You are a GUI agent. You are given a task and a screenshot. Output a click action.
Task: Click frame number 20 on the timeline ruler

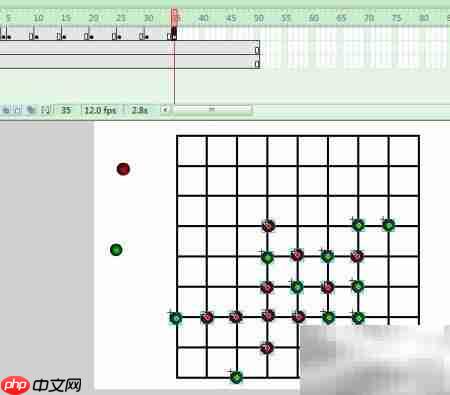(94, 18)
